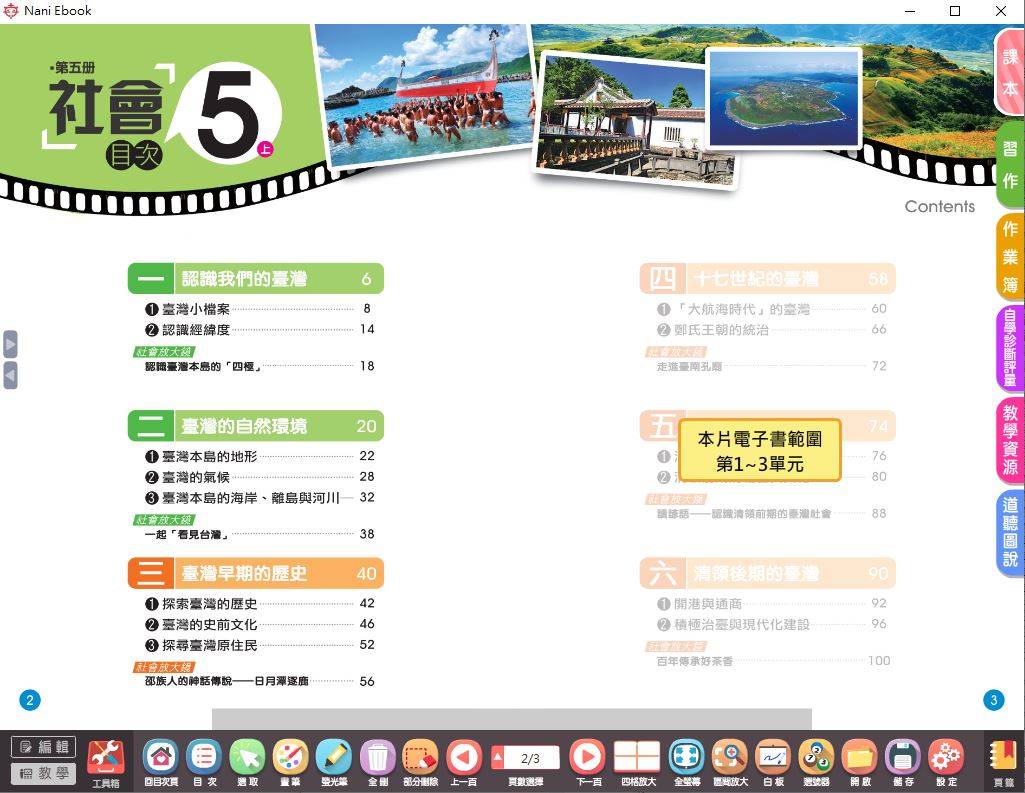Jump to unit 一 認識我們的臺灣
This screenshot has width=1025, height=793.
256,278
